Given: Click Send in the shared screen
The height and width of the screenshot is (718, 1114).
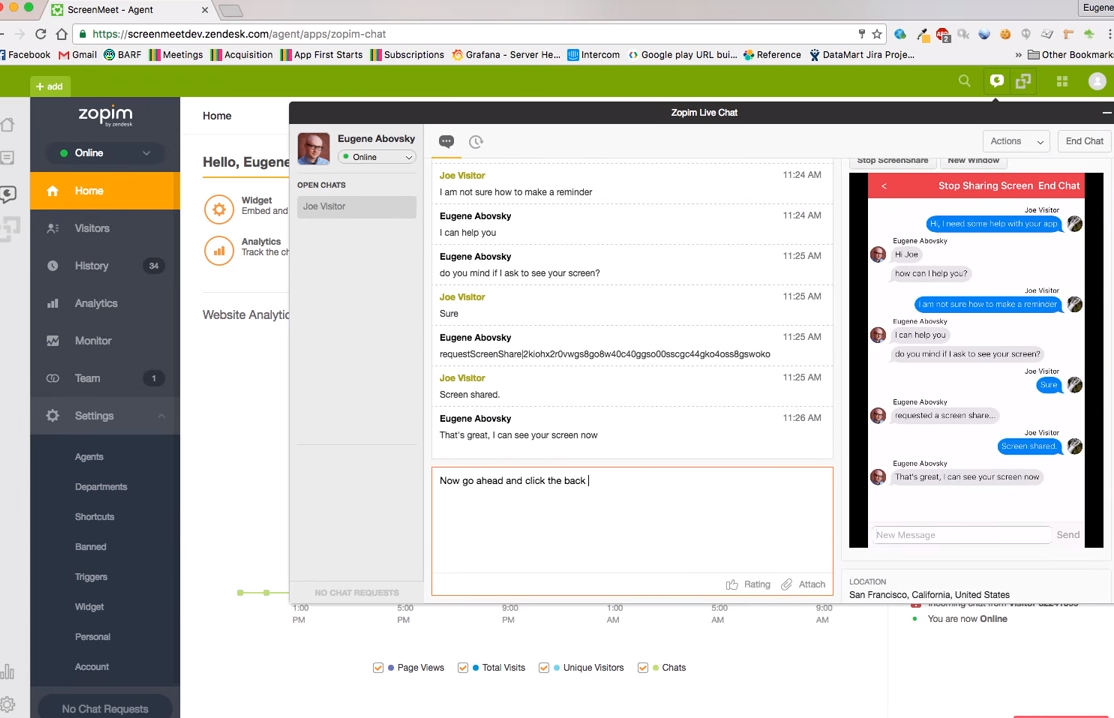Looking at the screenshot, I should (1068, 535).
